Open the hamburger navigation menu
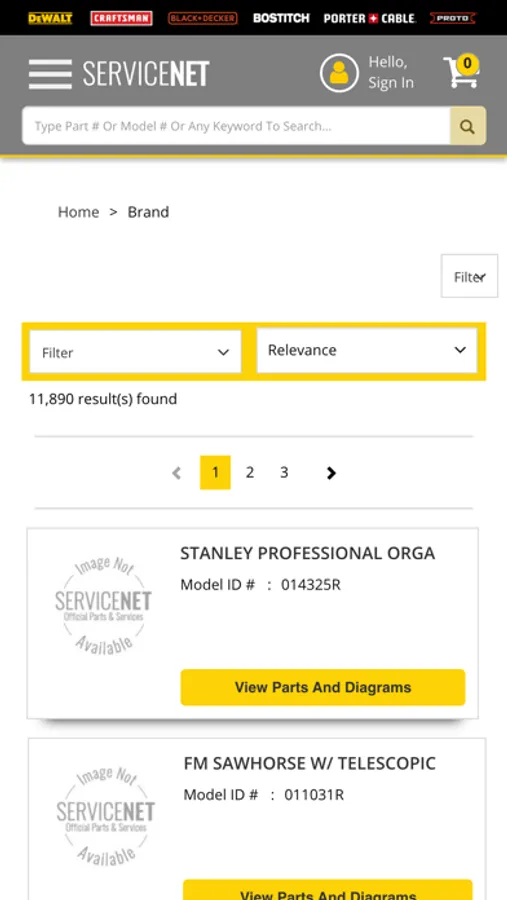The image size is (507, 900). coord(51,74)
